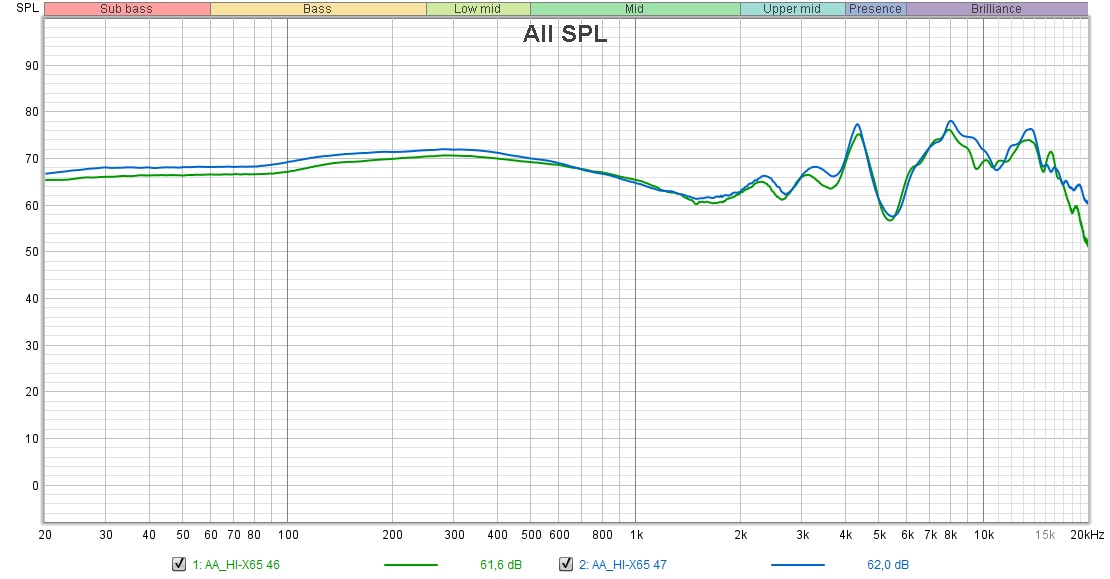Click the green line sample for trace 46

coord(411,565)
